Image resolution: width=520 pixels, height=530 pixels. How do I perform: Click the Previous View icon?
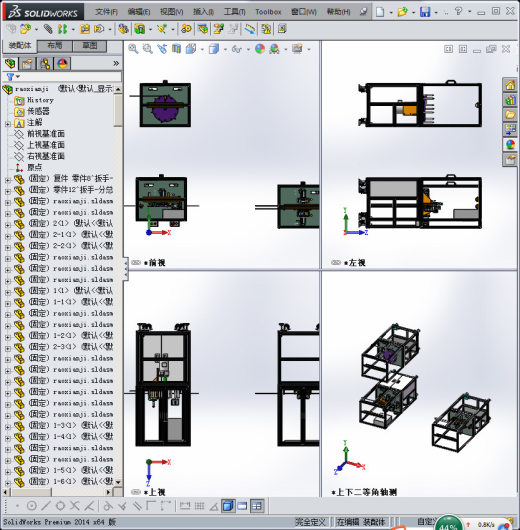[x=162, y=49]
